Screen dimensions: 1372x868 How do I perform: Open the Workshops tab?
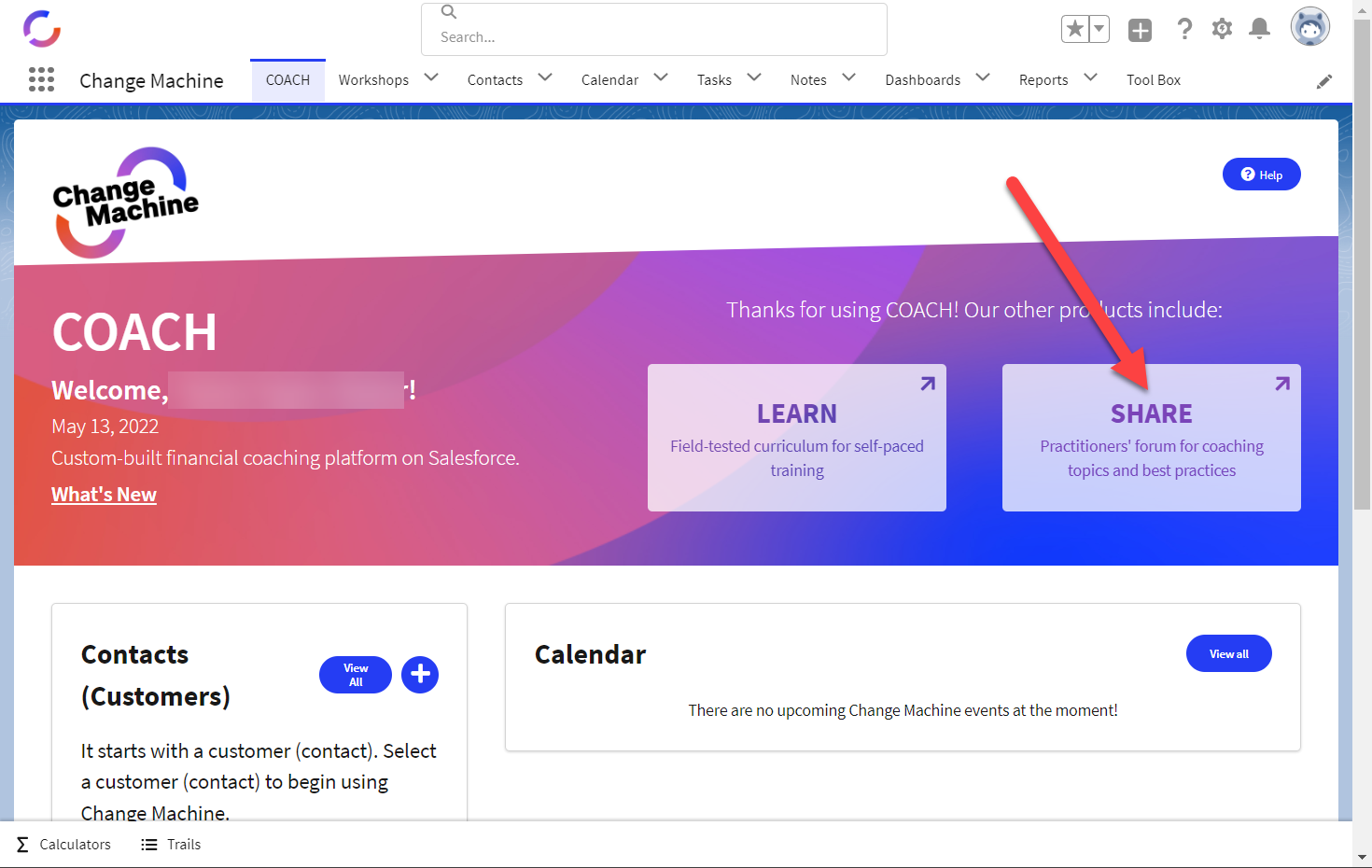(x=373, y=80)
